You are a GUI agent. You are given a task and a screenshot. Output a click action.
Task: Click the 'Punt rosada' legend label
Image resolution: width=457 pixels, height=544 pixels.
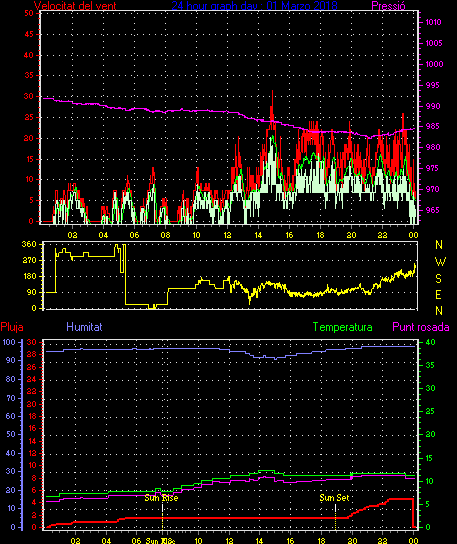pyautogui.click(x=421, y=327)
